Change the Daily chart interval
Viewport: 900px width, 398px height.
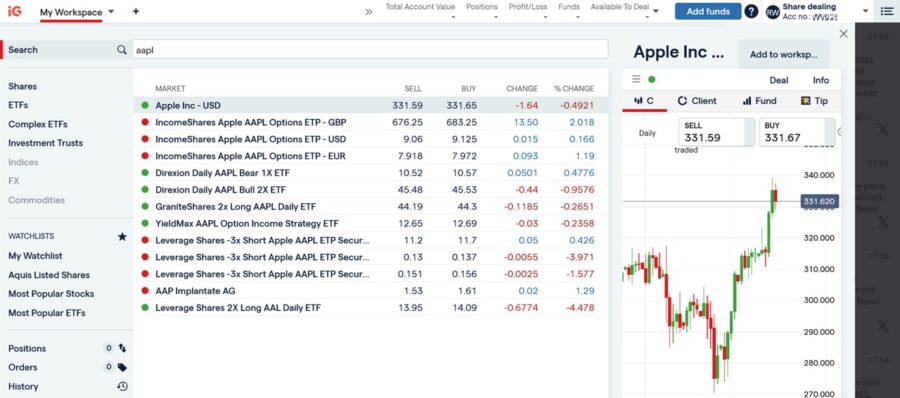click(647, 133)
